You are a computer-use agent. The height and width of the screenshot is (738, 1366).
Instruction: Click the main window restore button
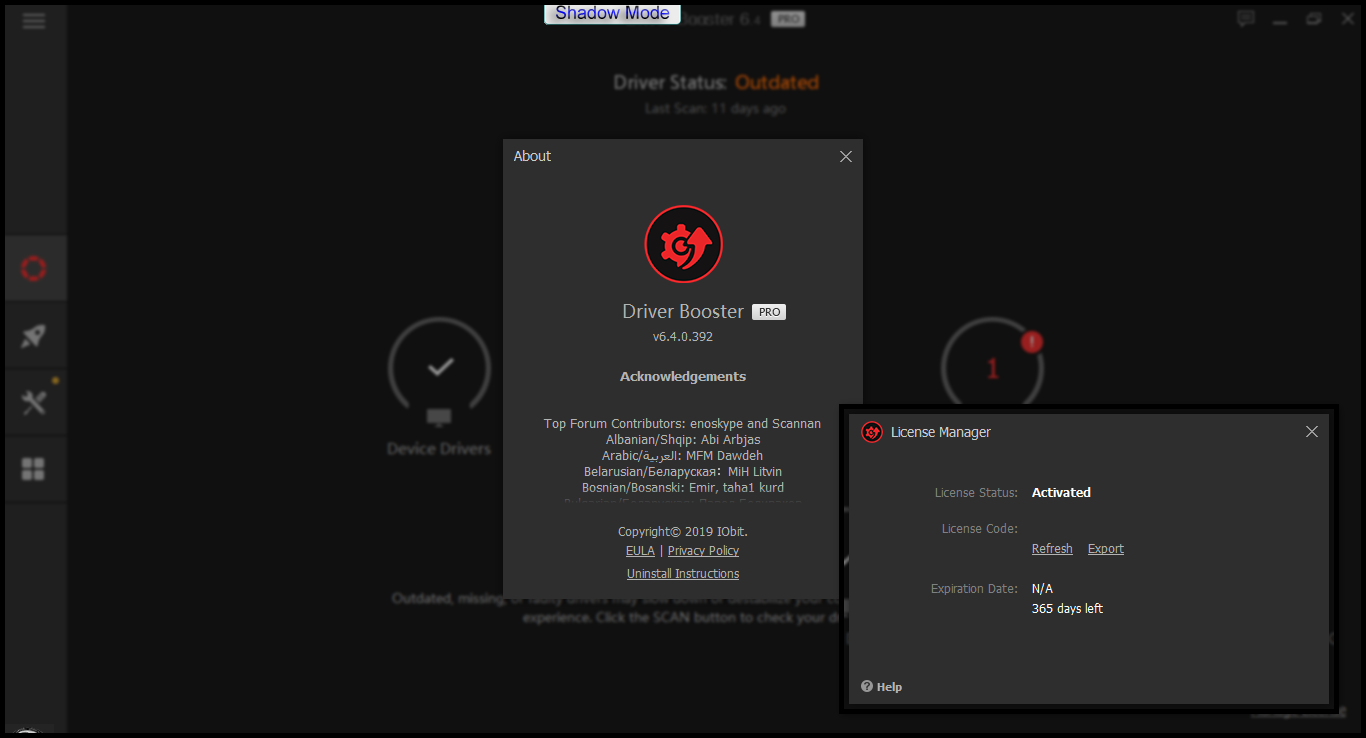pos(1314,18)
